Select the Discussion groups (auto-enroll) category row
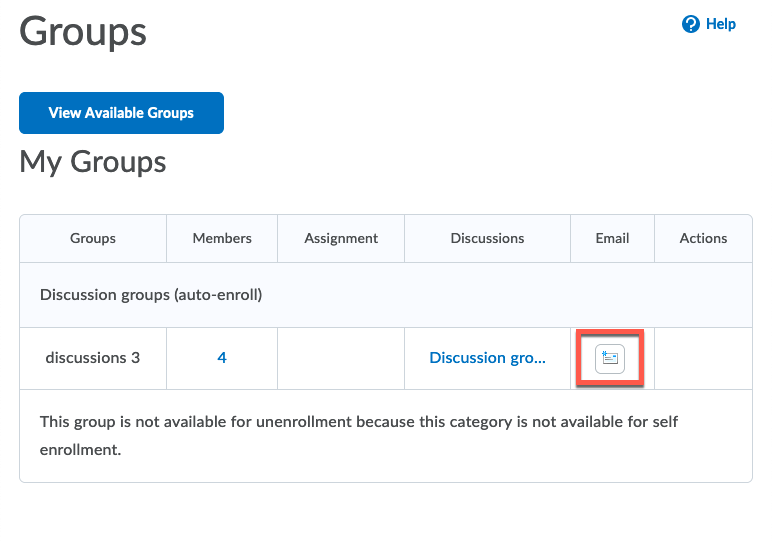The image size is (772, 541). click(151, 295)
